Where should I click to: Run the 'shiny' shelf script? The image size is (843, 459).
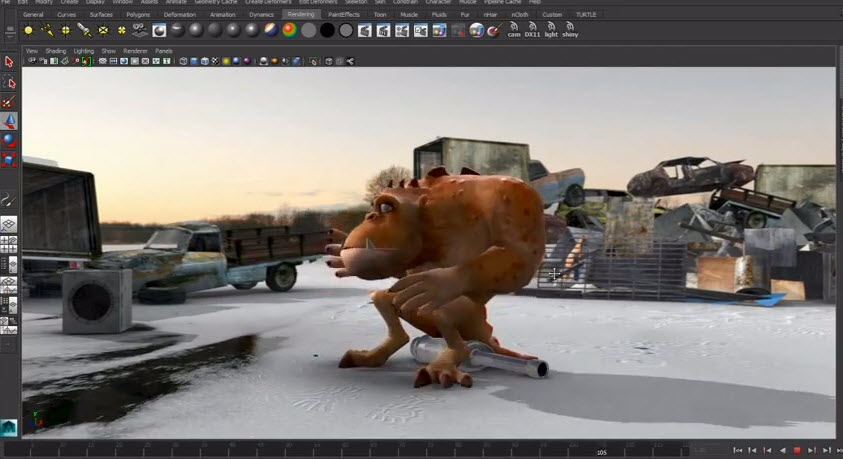click(570, 30)
